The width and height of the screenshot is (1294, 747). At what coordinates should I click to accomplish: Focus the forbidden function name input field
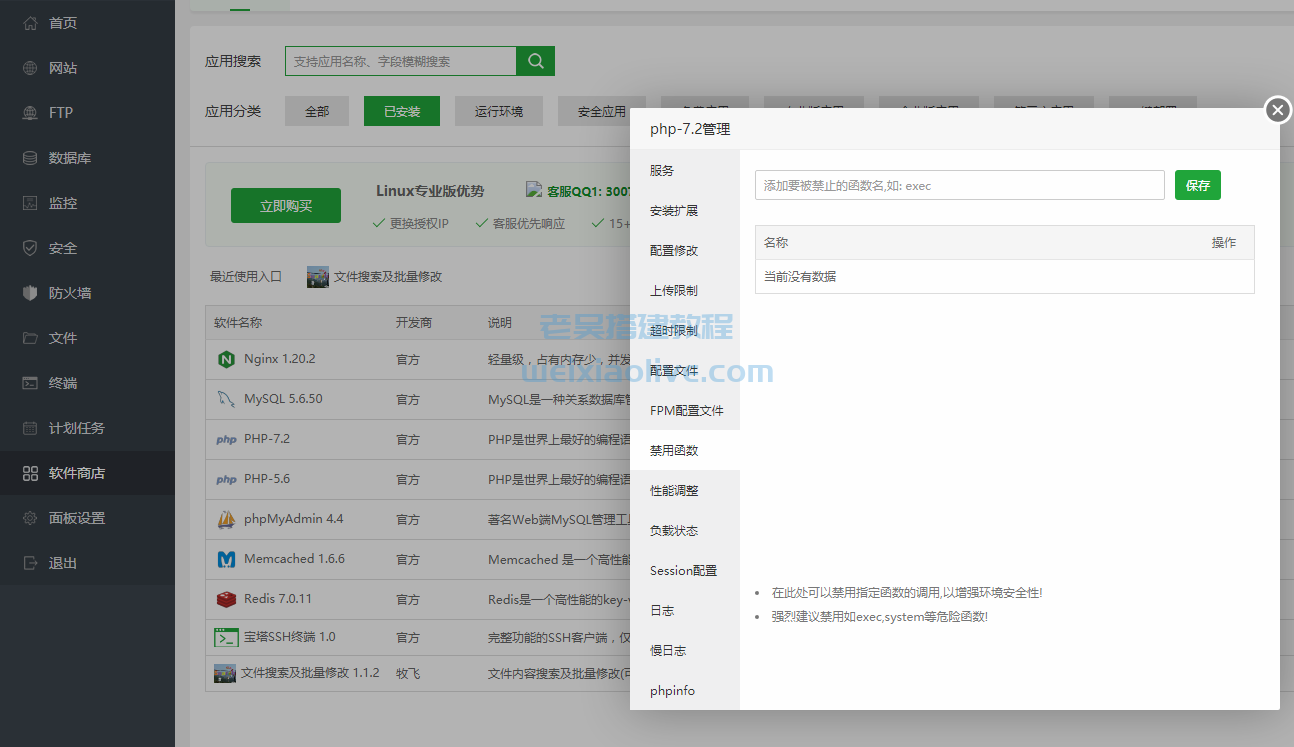point(958,185)
